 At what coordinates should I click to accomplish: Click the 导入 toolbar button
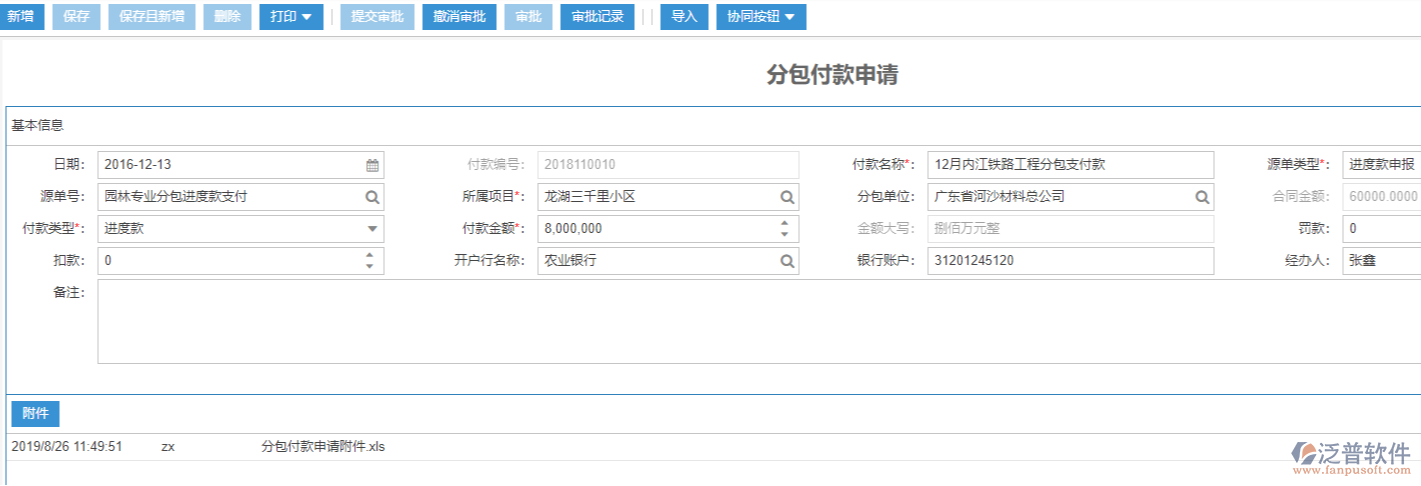[x=684, y=17]
